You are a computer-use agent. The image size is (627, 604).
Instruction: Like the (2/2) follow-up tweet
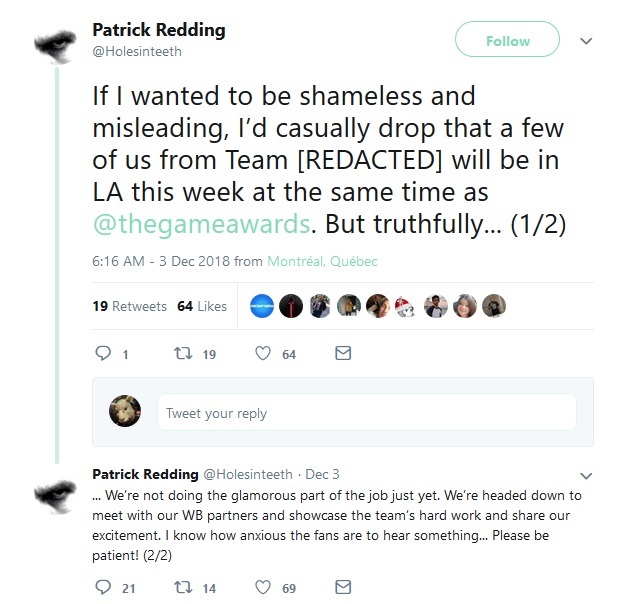[x=264, y=588]
